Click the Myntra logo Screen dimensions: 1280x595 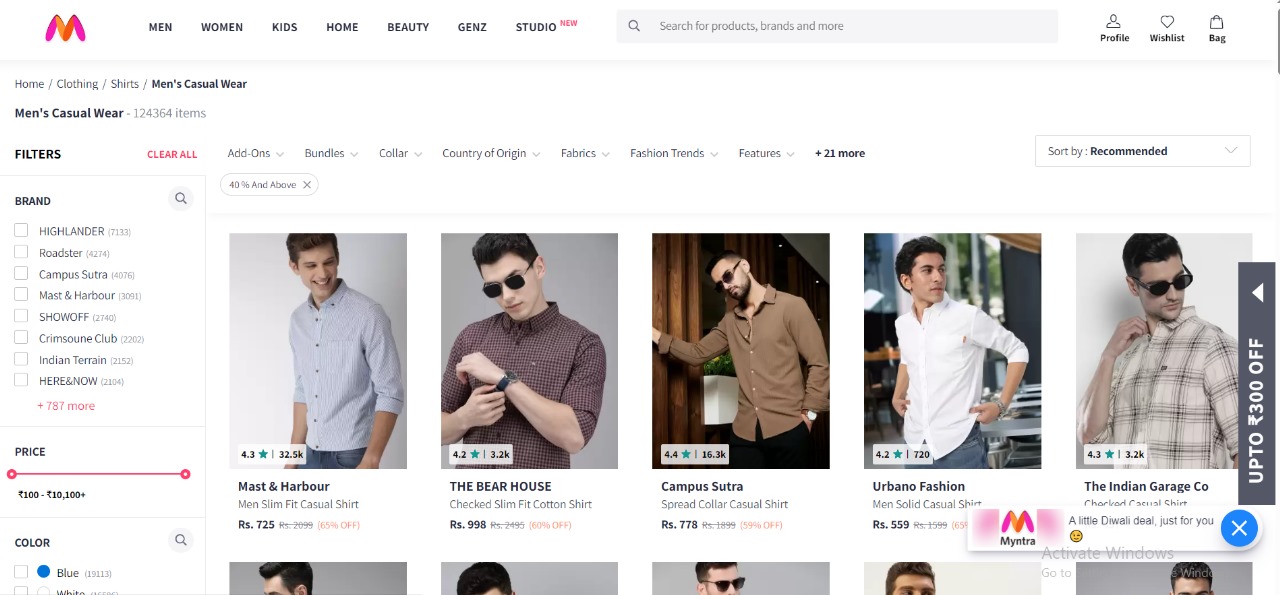point(65,29)
